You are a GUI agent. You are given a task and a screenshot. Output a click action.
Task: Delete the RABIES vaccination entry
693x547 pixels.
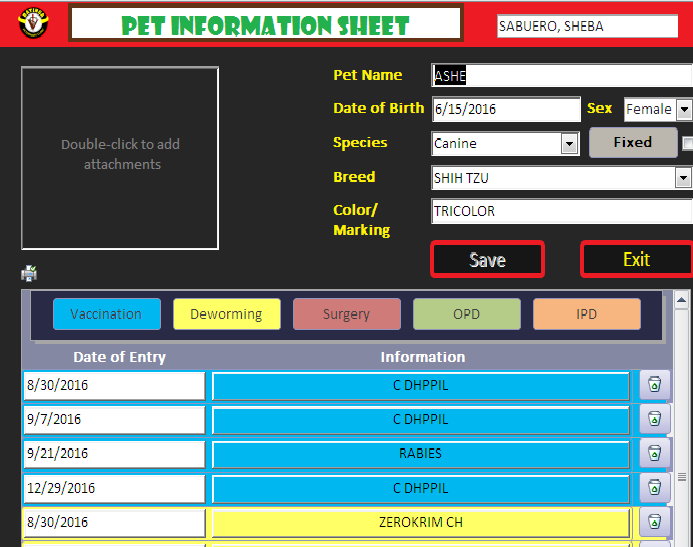[654, 453]
